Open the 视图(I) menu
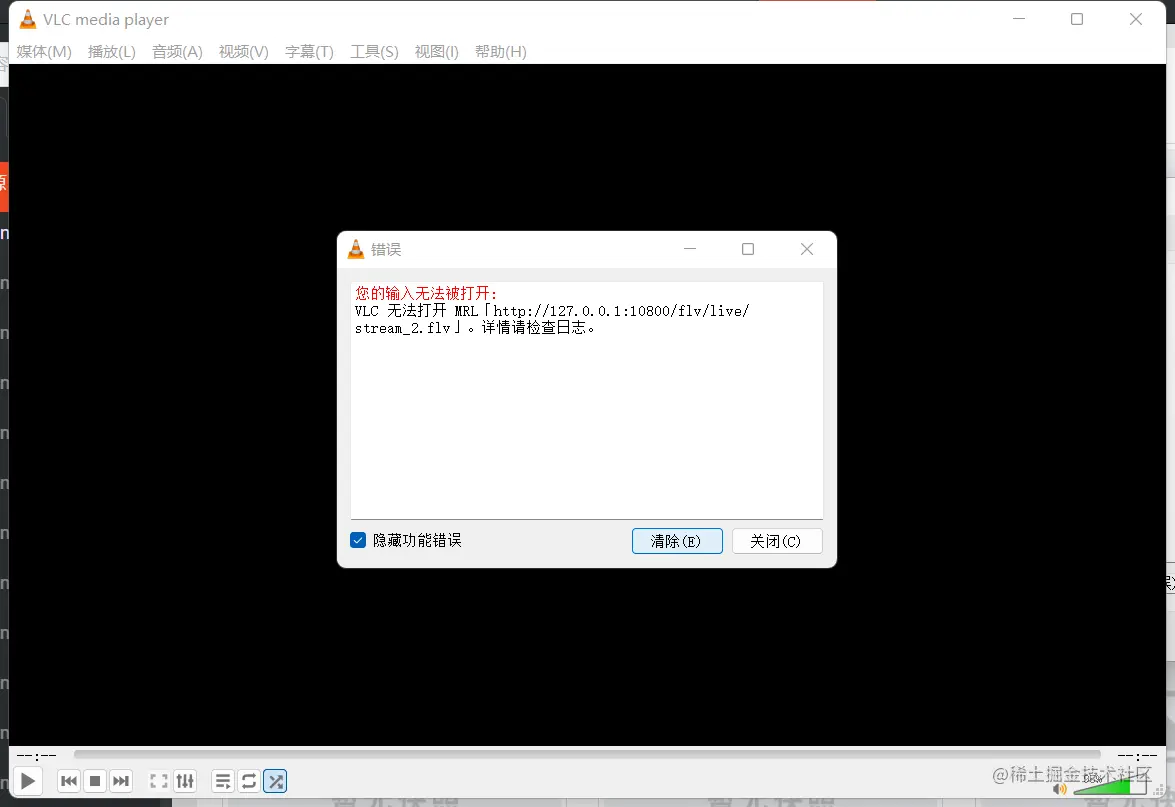The image size is (1175, 807). coord(437,52)
